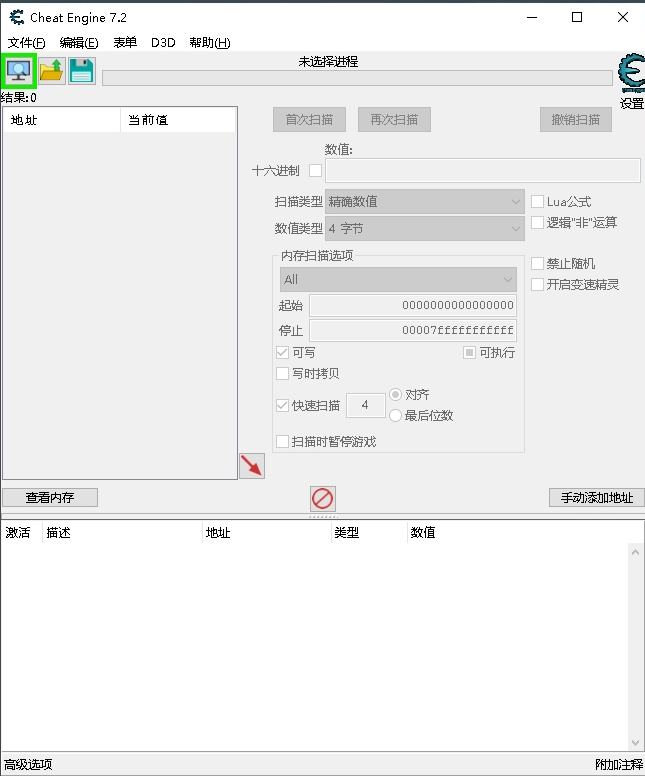Open the 文件(F) menu
Viewport: 645px width, 776px height.
coord(27,43)
